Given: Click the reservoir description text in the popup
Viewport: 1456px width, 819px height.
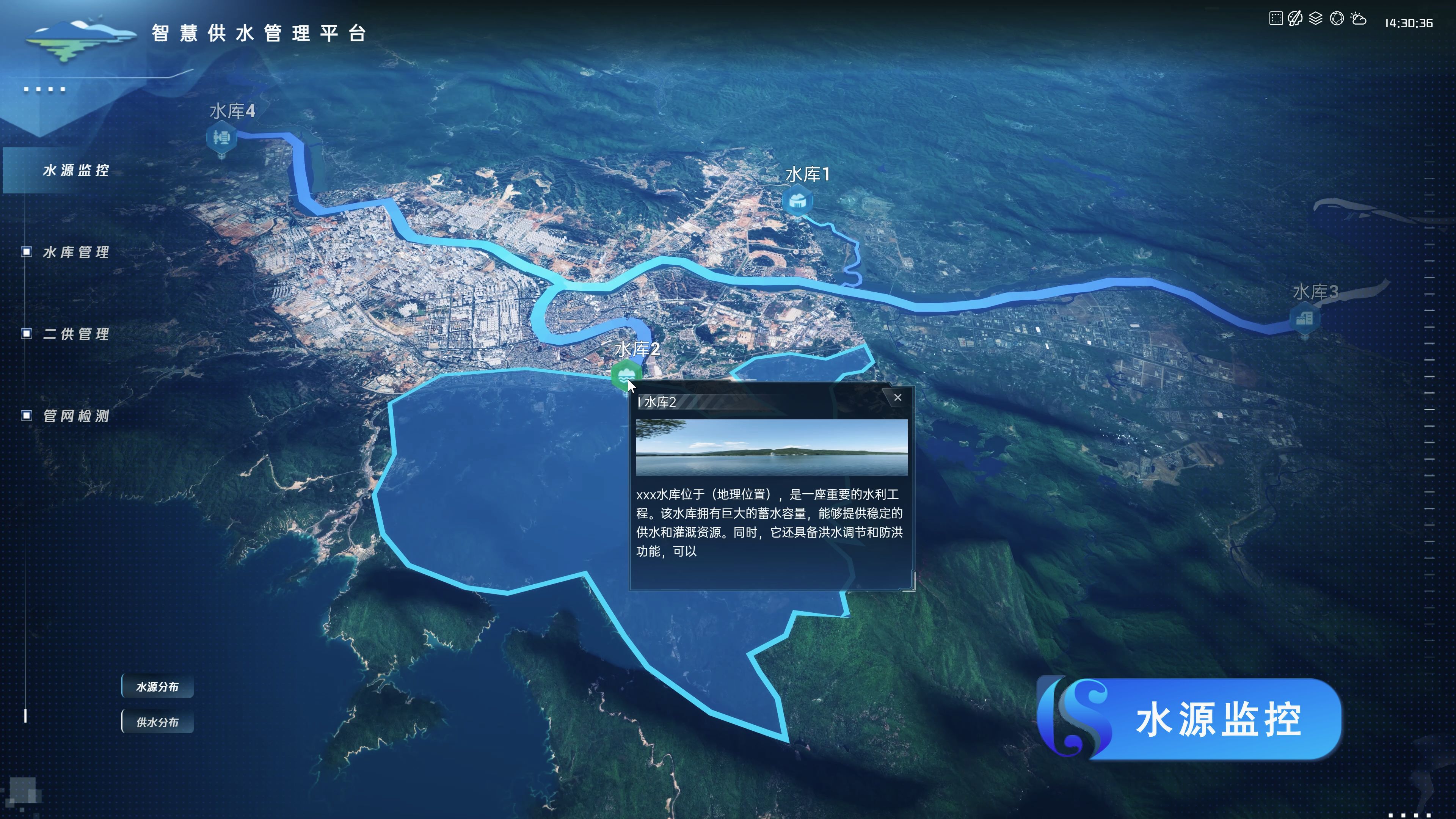Looking at the screenshot, I should click(x=769, y=523).
